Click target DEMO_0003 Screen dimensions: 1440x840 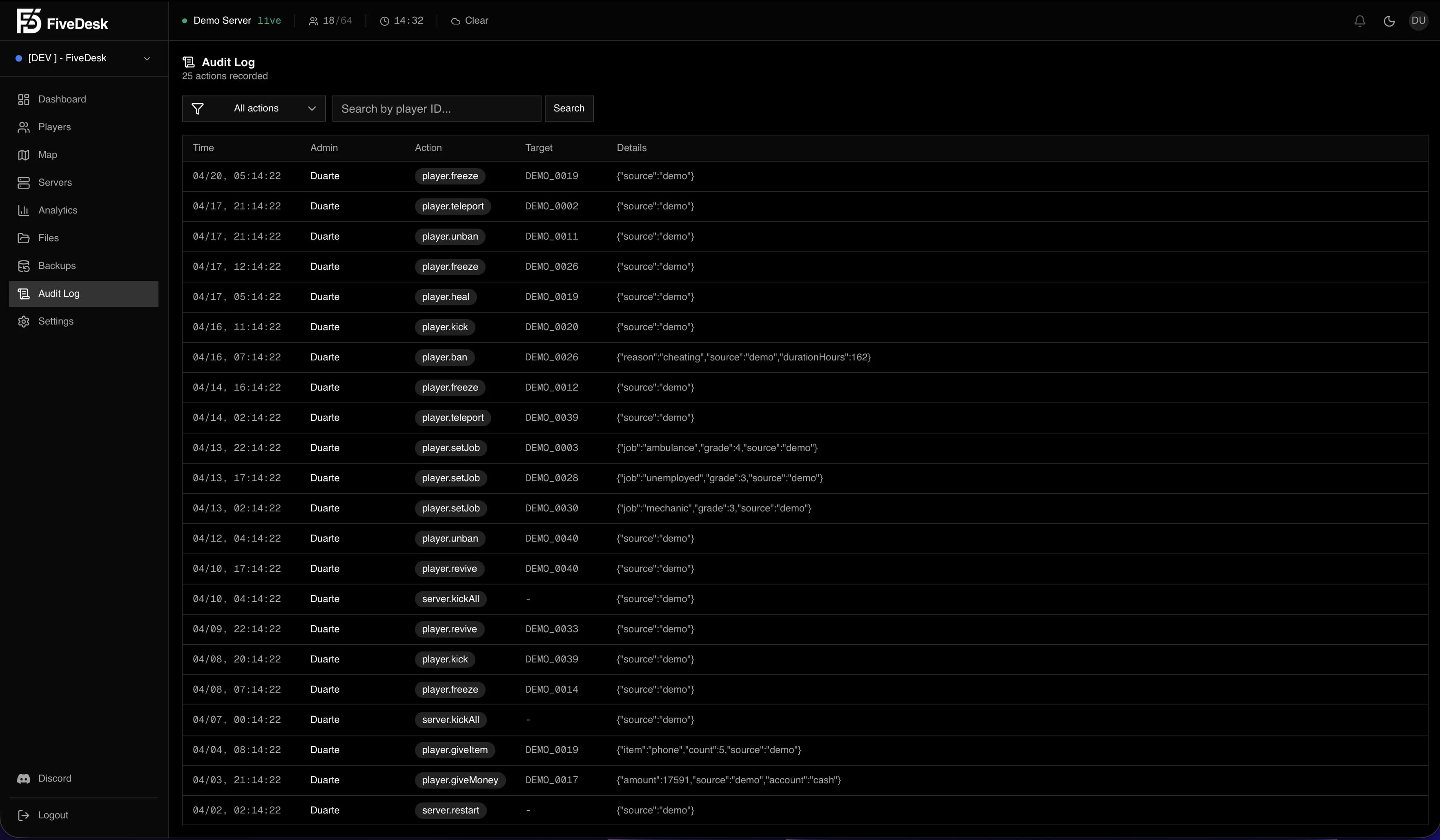point(552,448)
